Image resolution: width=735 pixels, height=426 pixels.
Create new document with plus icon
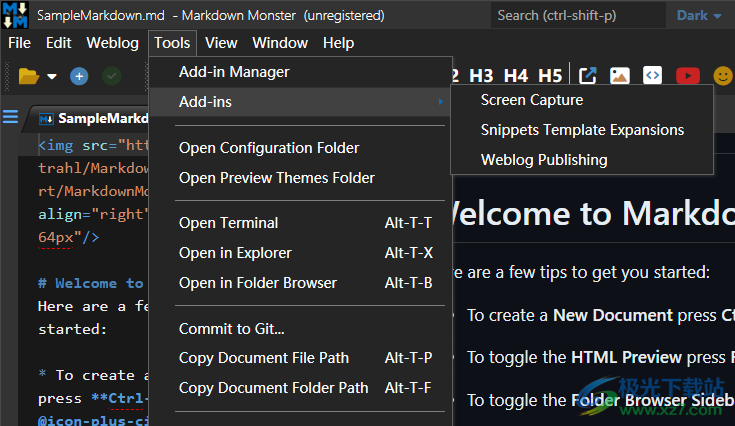click(79, 76)
